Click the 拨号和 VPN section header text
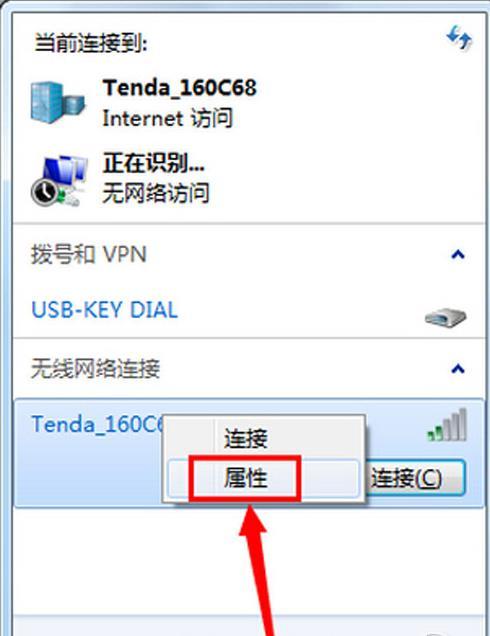The image size is (490, 636). (89, 254)
